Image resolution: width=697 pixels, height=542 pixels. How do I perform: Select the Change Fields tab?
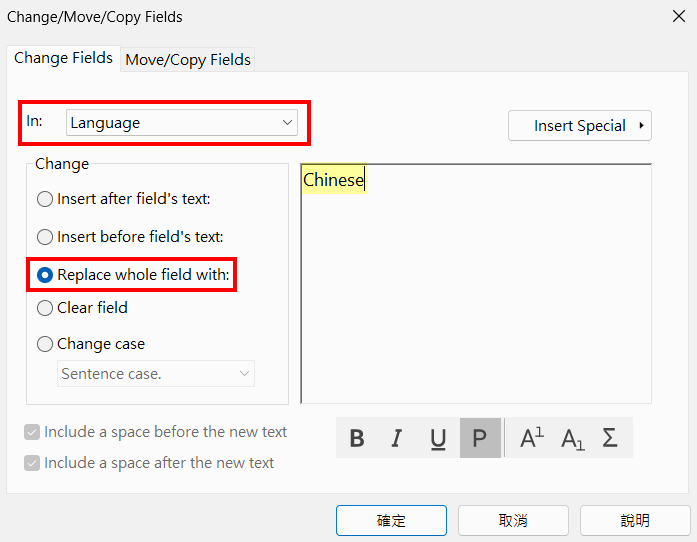click(x=63, y=58)
